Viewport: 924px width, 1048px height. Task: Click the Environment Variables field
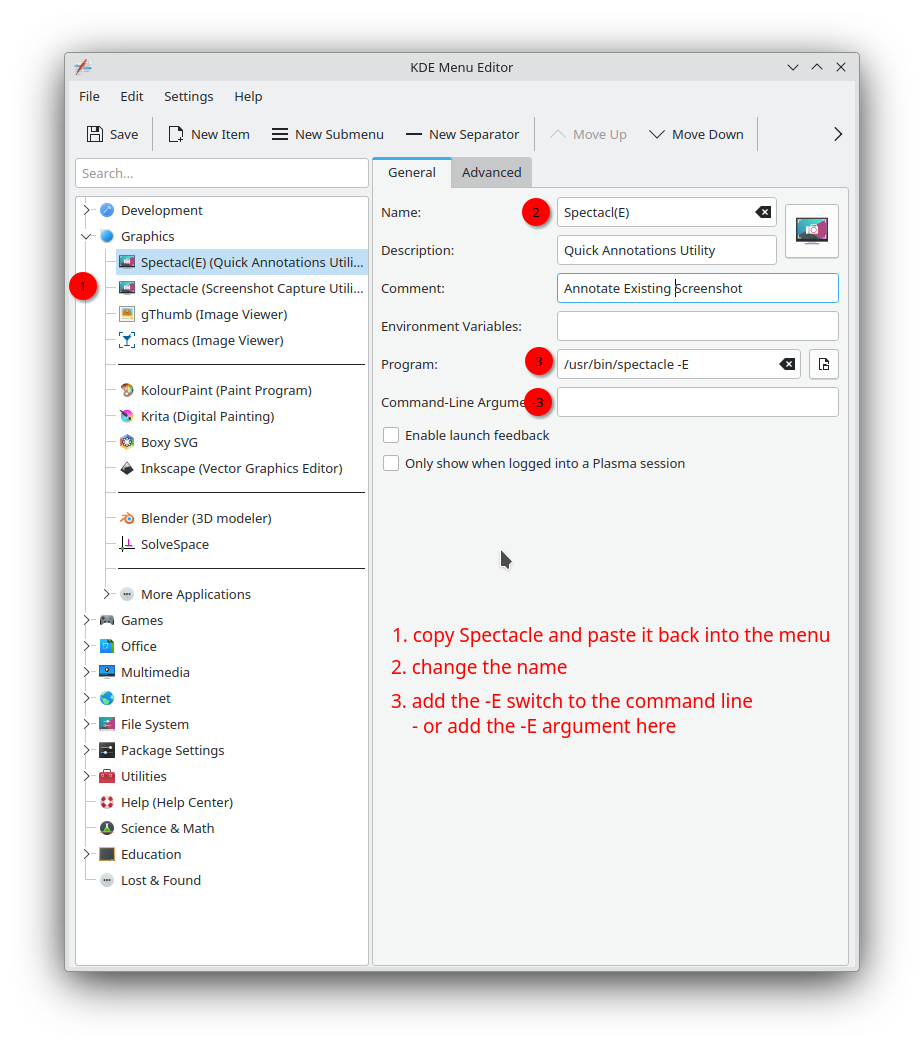[697, 326]
